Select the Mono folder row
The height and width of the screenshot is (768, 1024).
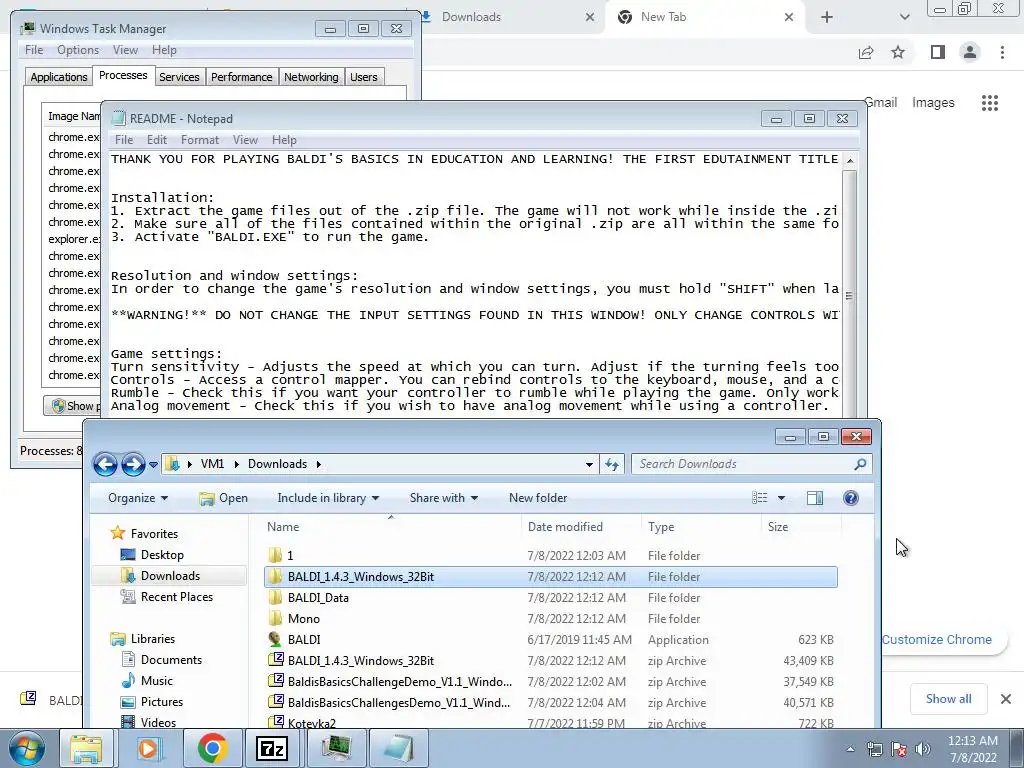pyautogui.click(x=551, y=618)
